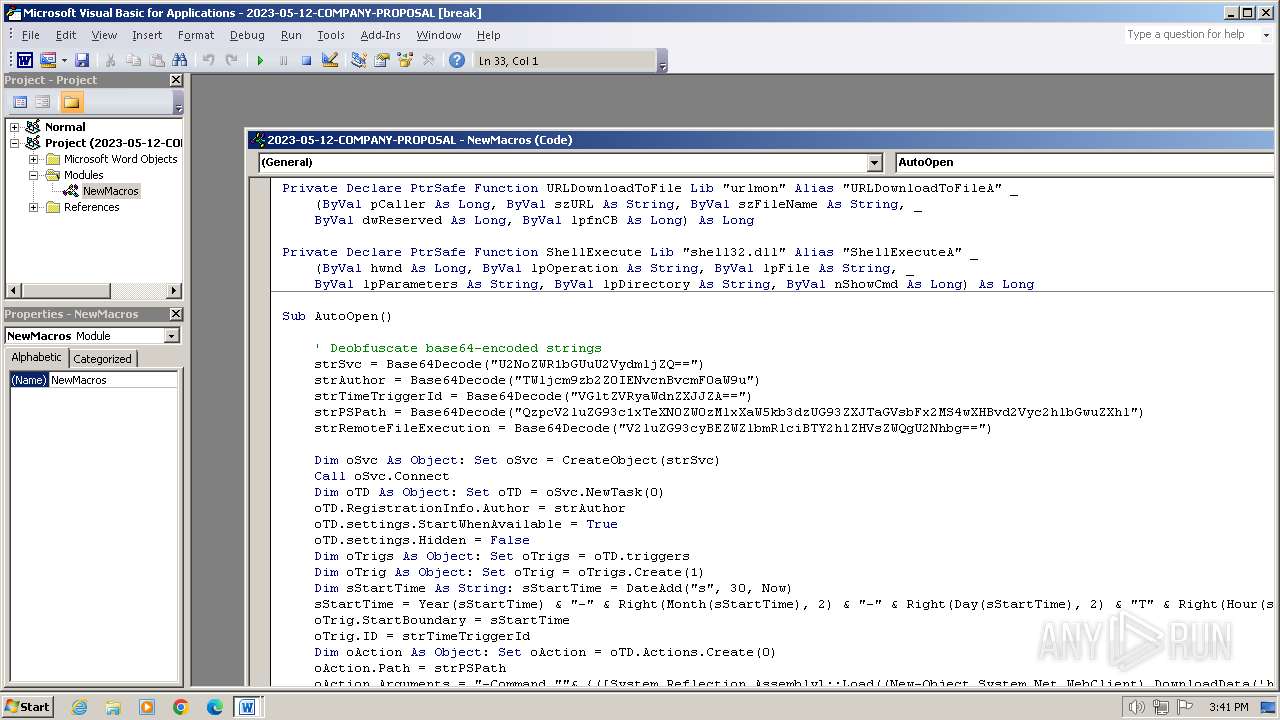Image resolution: width=1280 pixels, height=720 pixels.
Task: Click the Cut scissors icon
Action: pos(110,61)
